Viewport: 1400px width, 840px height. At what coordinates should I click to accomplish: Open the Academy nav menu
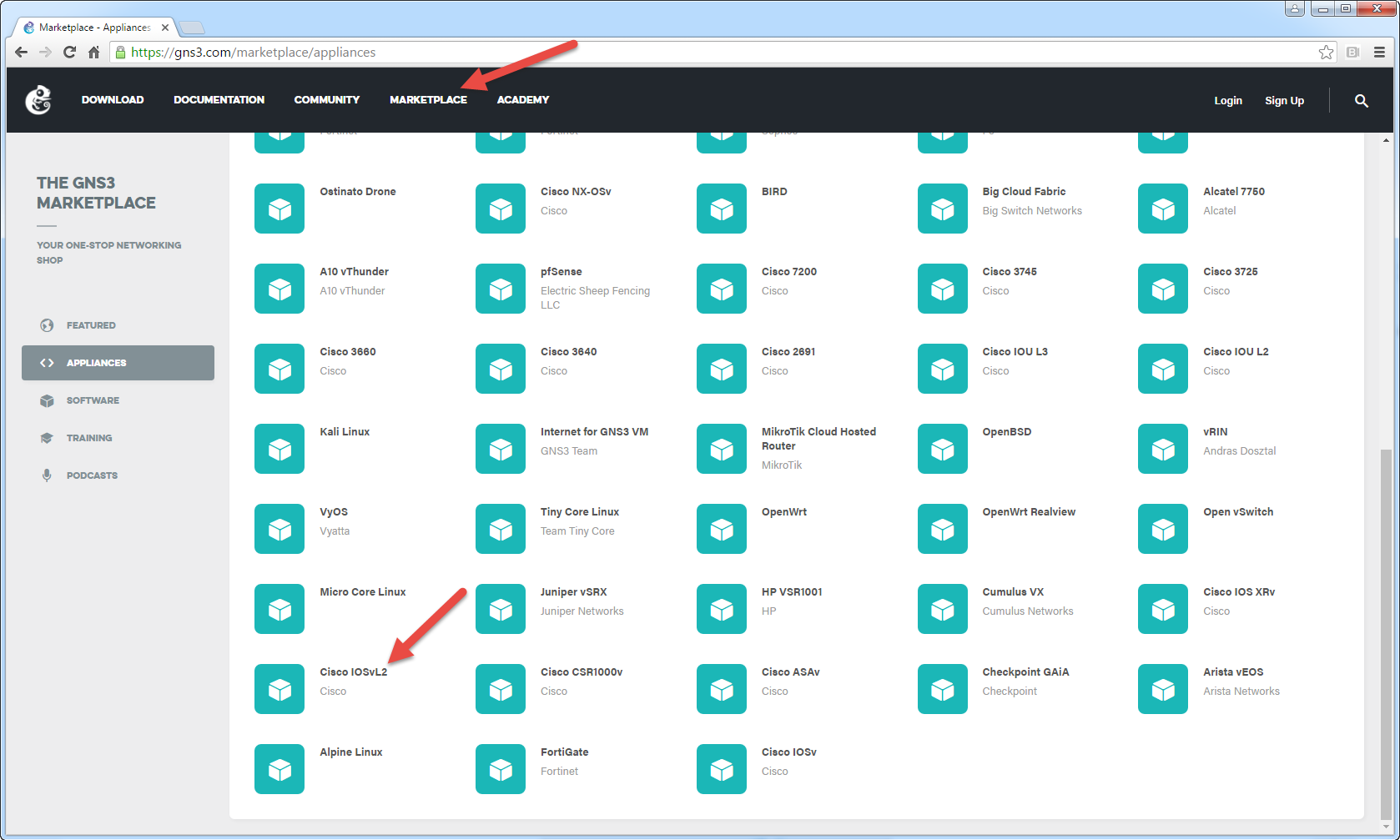point(523,100)
